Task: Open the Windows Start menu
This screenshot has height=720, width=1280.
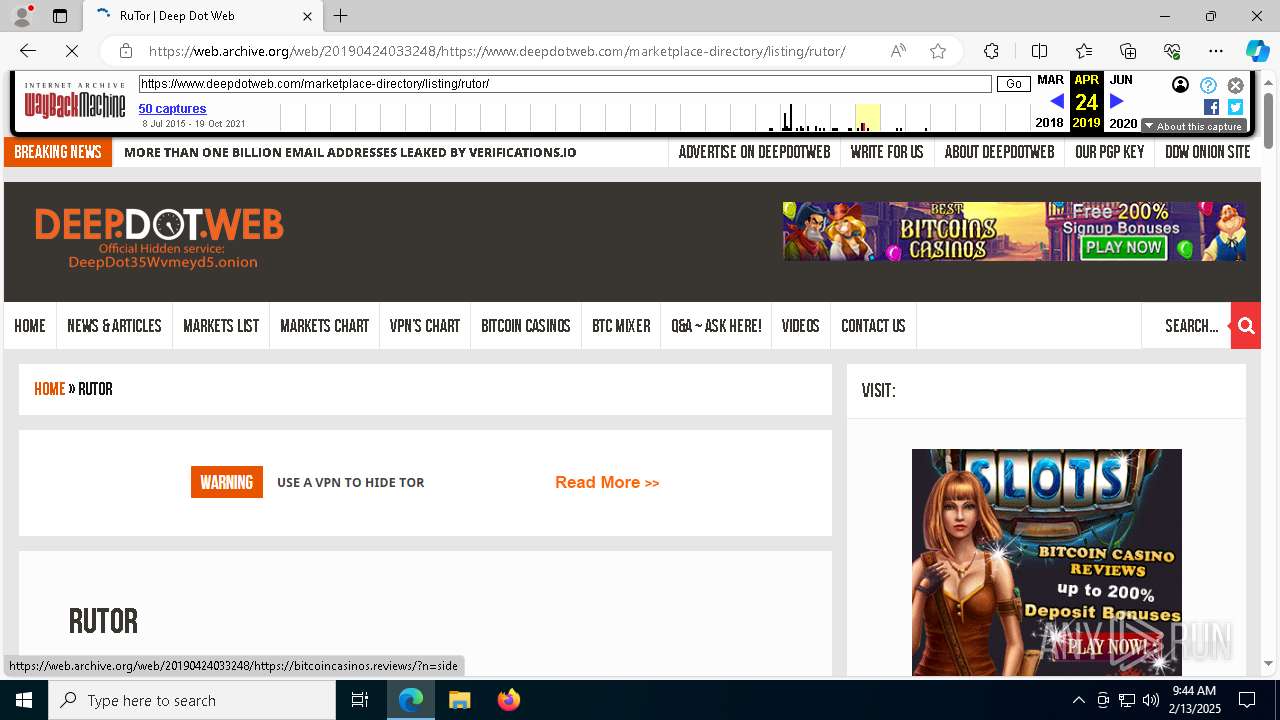Action: coord(24,700)
